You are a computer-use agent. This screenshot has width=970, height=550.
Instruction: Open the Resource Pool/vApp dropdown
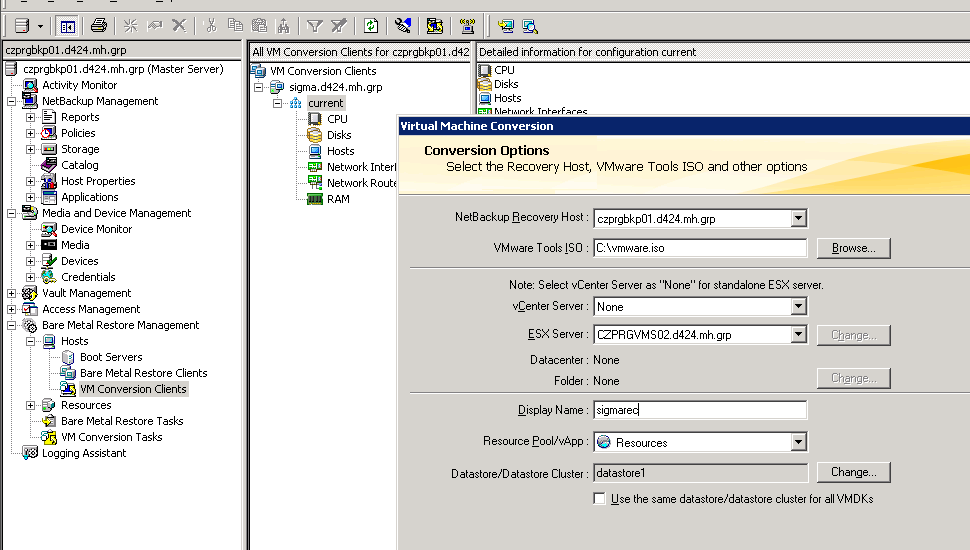click(x=799, y=442)
